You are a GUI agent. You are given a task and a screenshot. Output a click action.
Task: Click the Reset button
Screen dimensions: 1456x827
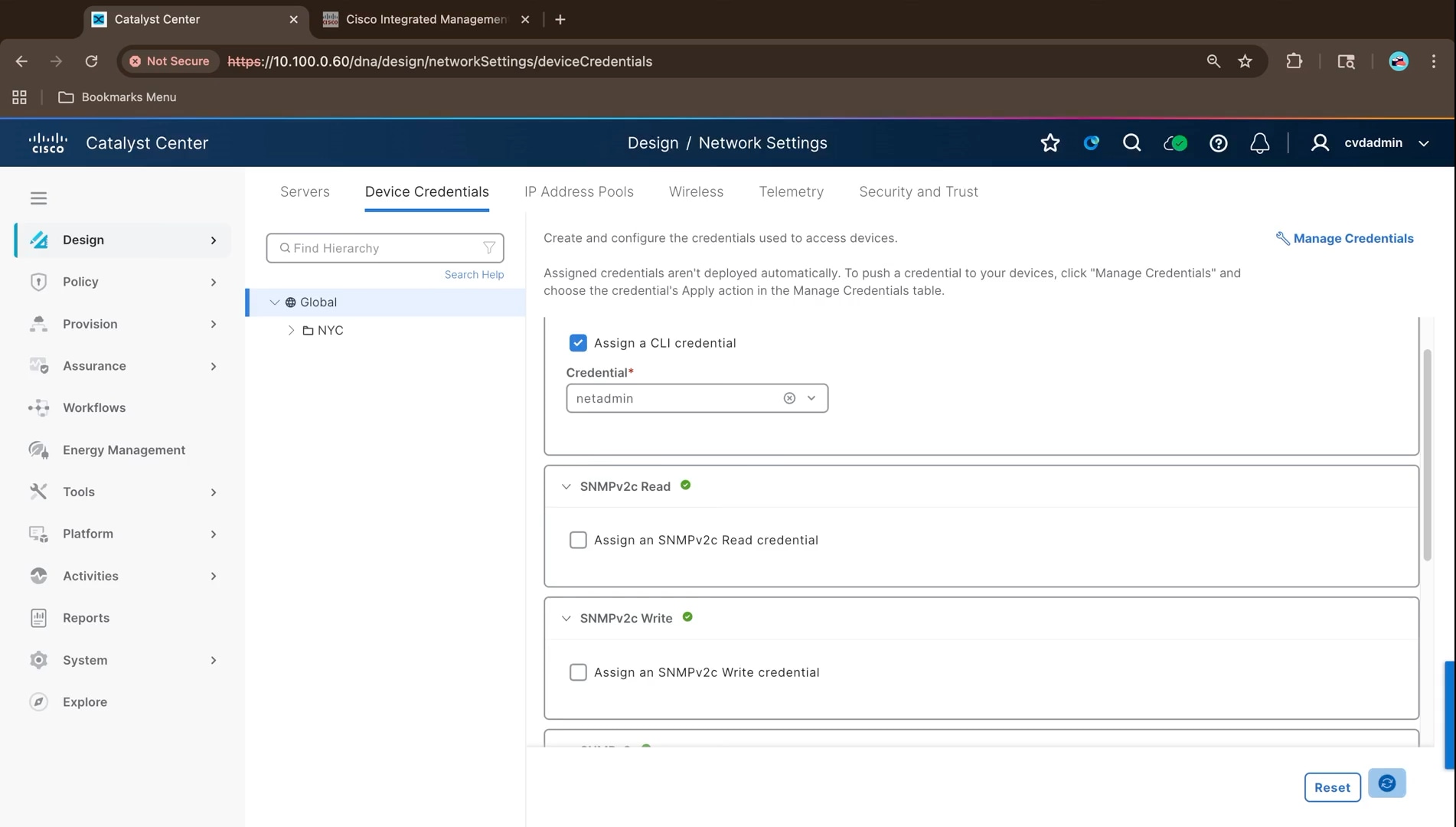pos(1332,787)
